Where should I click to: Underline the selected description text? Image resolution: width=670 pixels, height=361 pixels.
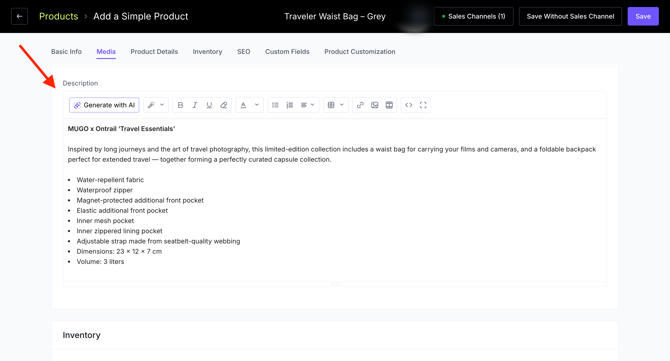(x=209, y=105)
